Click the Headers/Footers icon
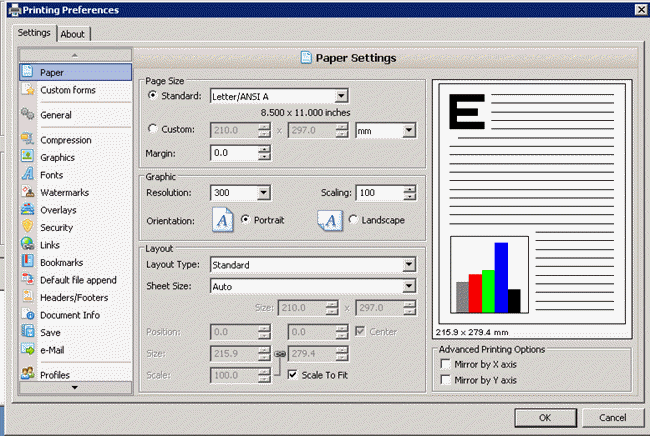This screenshot has height=436, width=650. 27,296
